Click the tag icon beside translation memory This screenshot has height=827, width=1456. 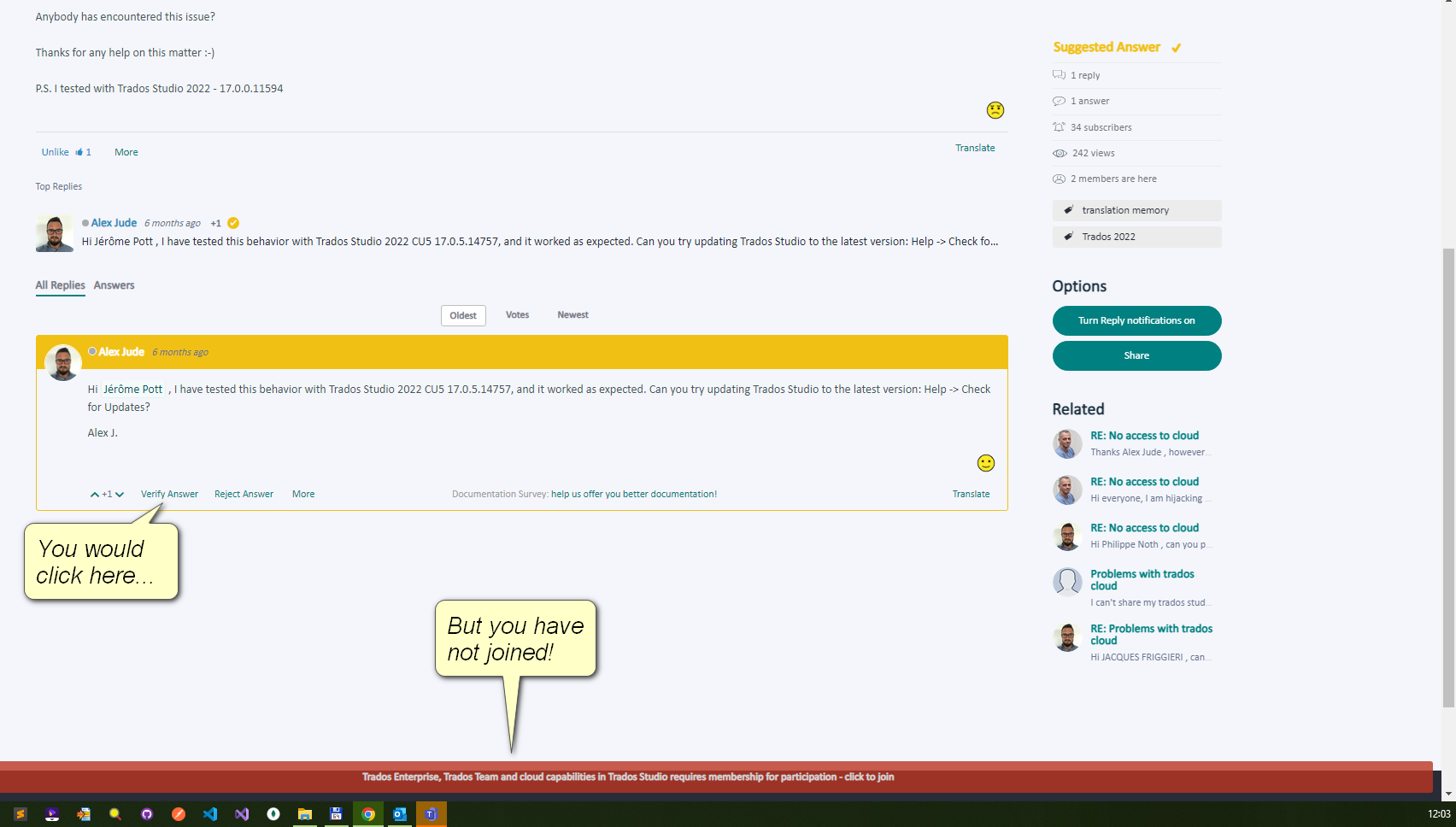point(1068,210)
